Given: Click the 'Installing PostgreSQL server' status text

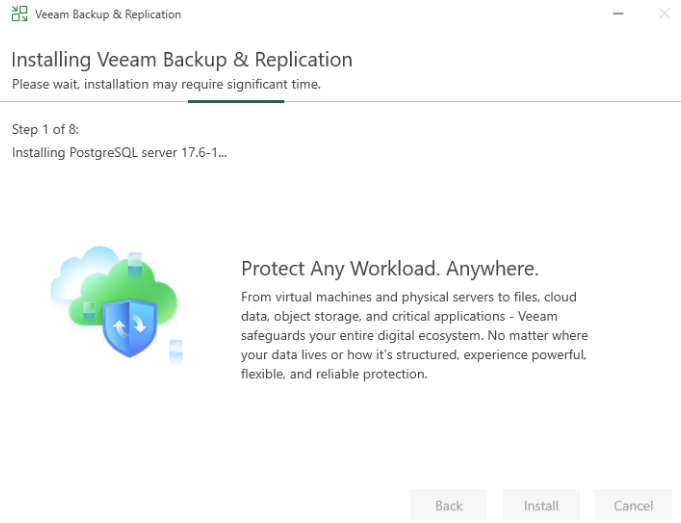Looking at the screenshot, I should pyautogui.click(x=119, y=152).
